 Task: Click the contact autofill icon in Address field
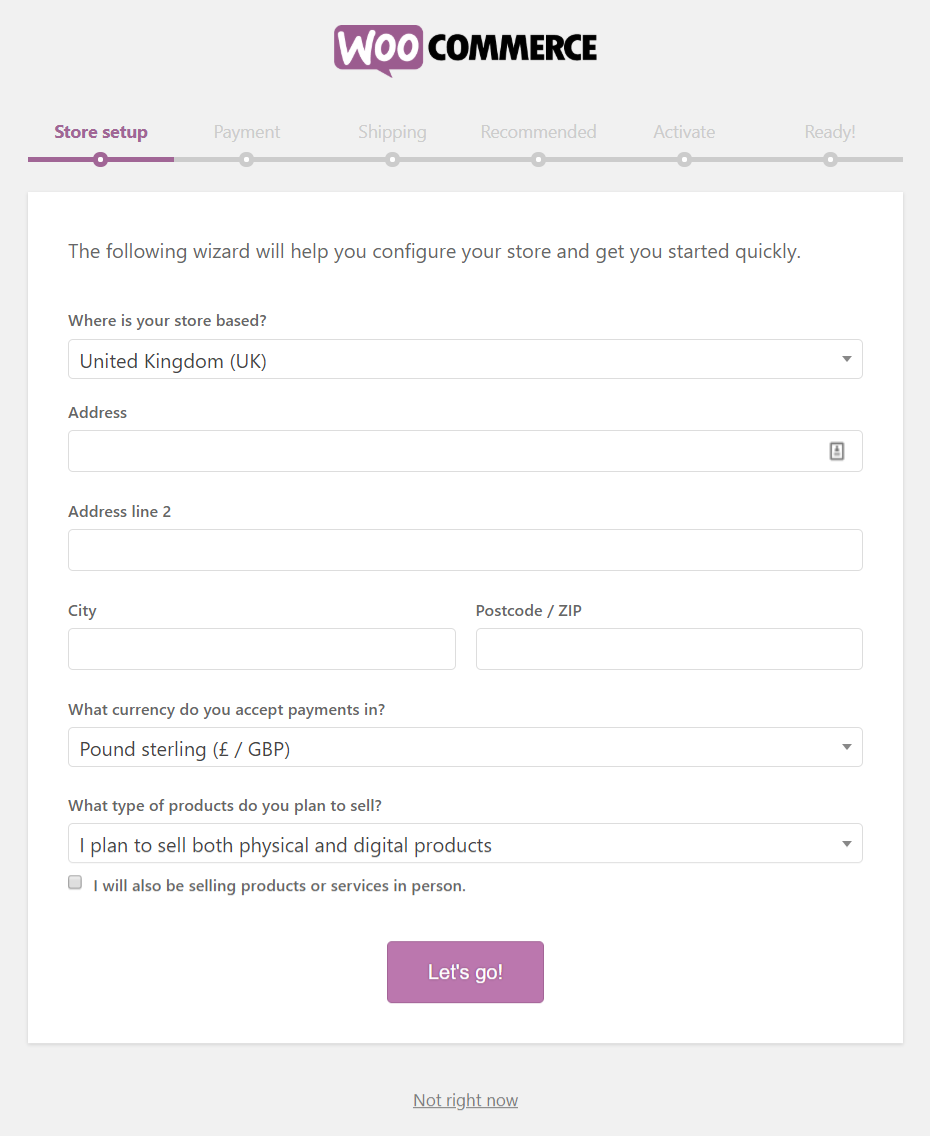[x=837, y=451]
